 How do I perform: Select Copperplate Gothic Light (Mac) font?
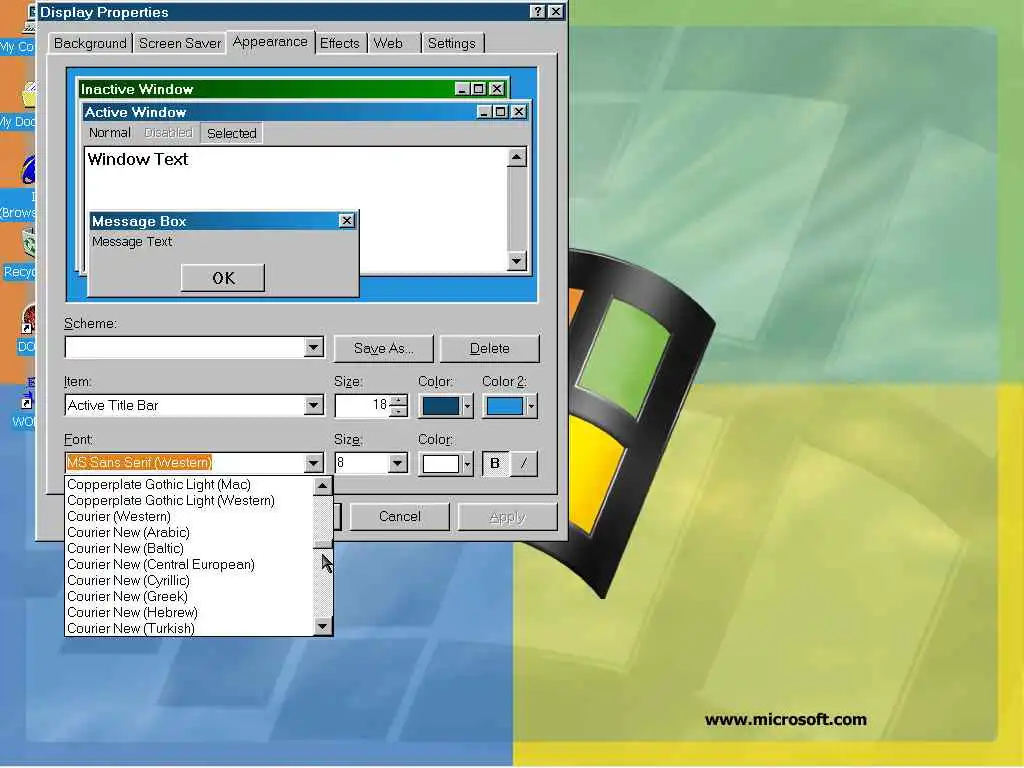coord(189,485)
